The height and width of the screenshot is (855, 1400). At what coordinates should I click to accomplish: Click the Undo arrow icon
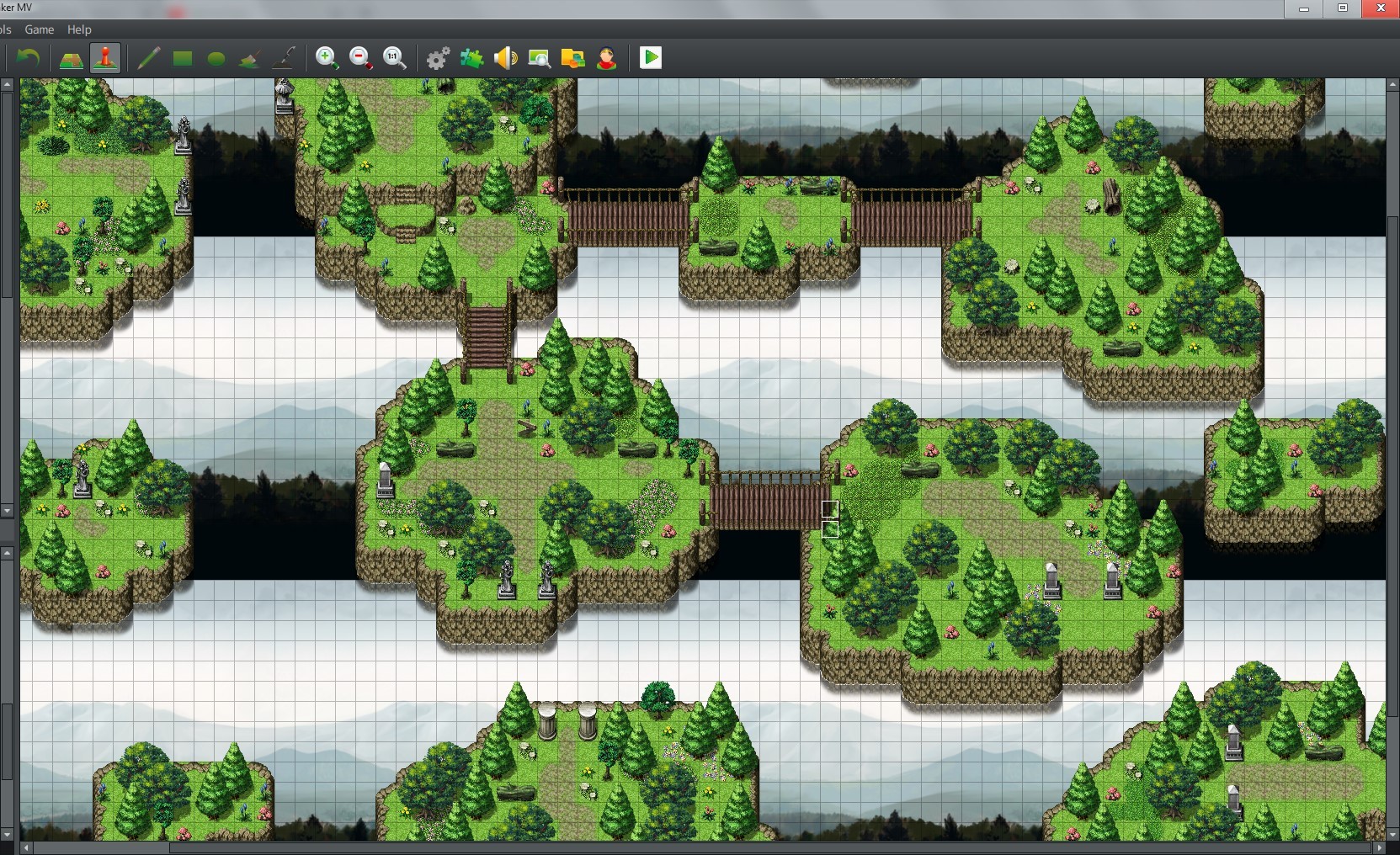[29, 58]
